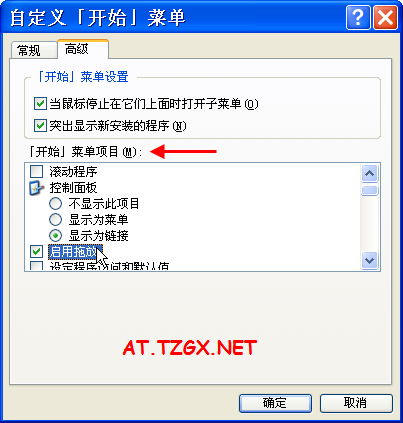The height and width of the screenshot is (423, 403).
Task: Choose 显示为菜单 radio option
Action: [55, 220]
